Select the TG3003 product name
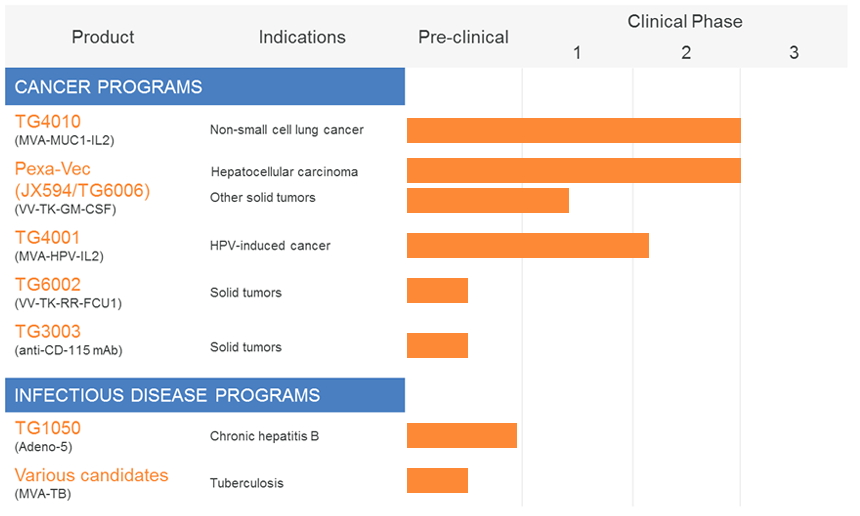Image resolution: width=860 pixels, height=516 pixels. tap(48, 332)
